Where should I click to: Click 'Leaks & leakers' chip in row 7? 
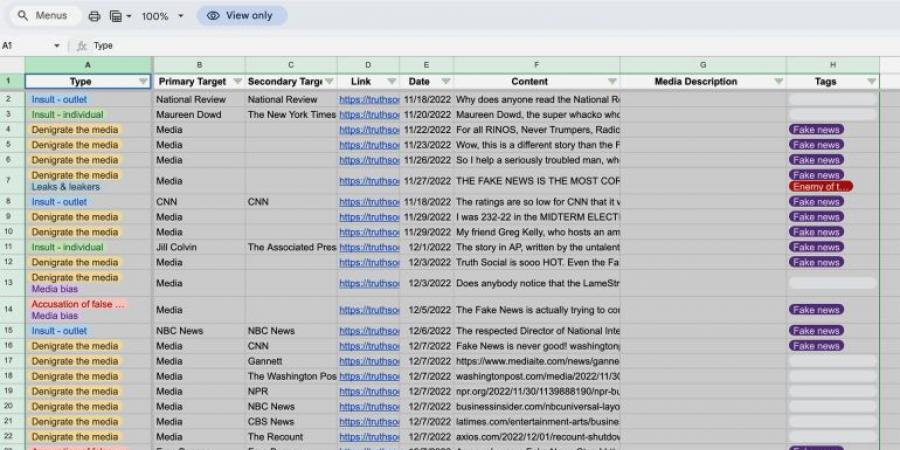click(x=65, y=187)
